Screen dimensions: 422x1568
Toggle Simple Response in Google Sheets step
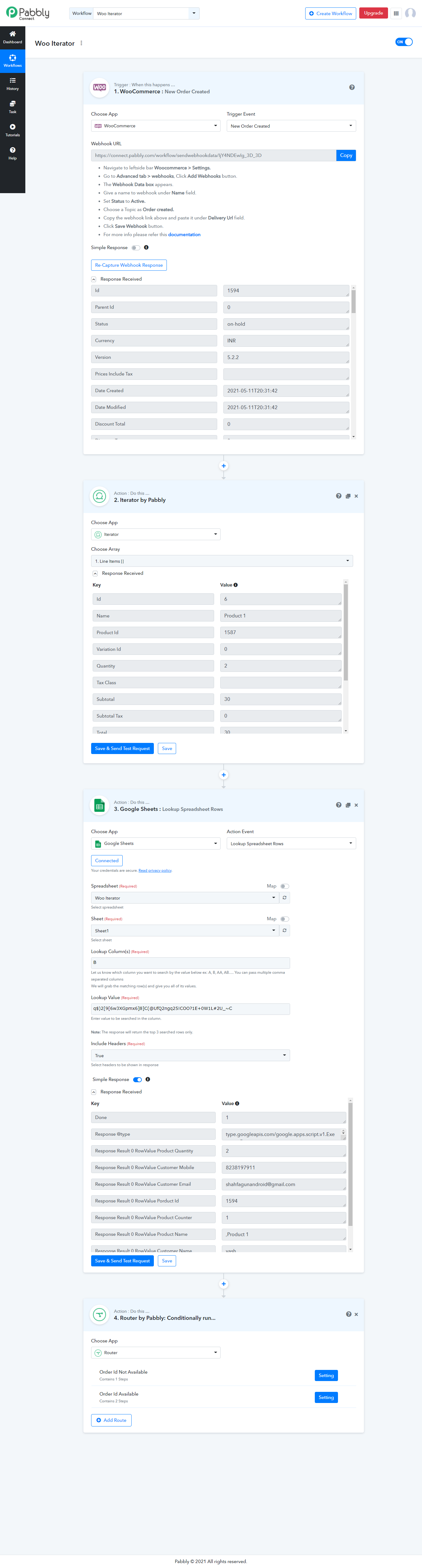[137, 1080]
